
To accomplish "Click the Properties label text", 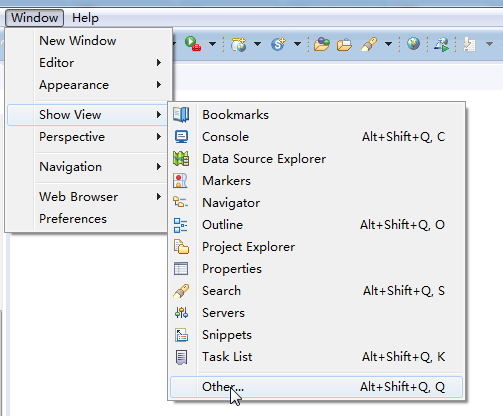I will click(232, 269).
